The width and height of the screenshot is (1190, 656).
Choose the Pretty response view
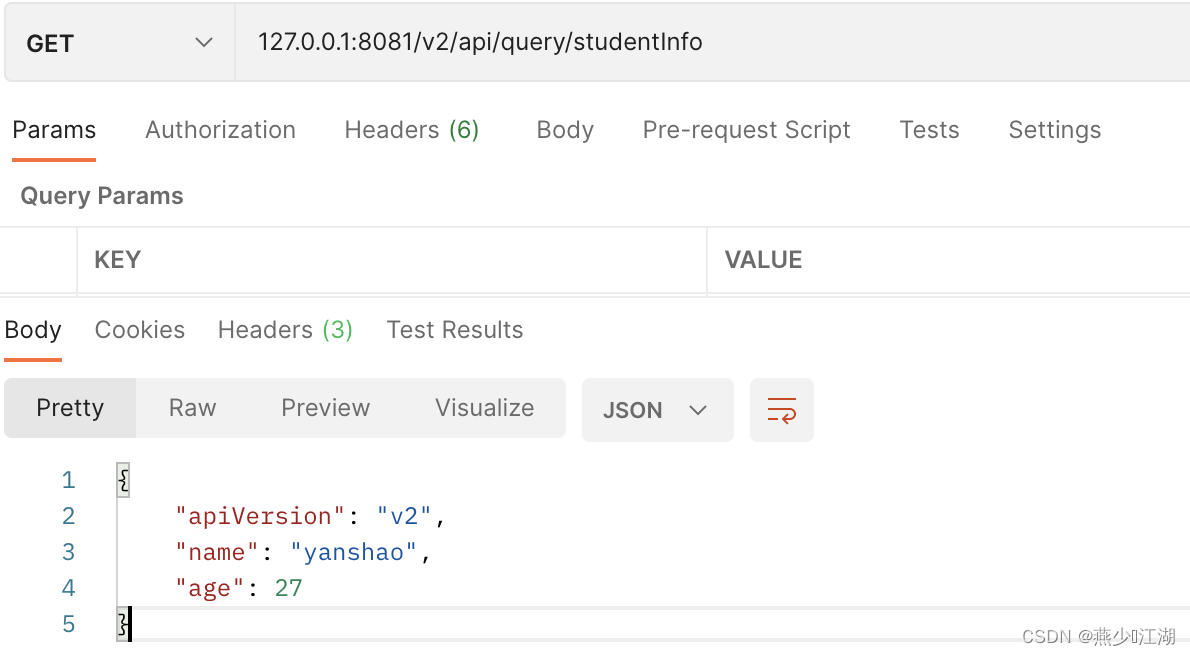(70, 408)
